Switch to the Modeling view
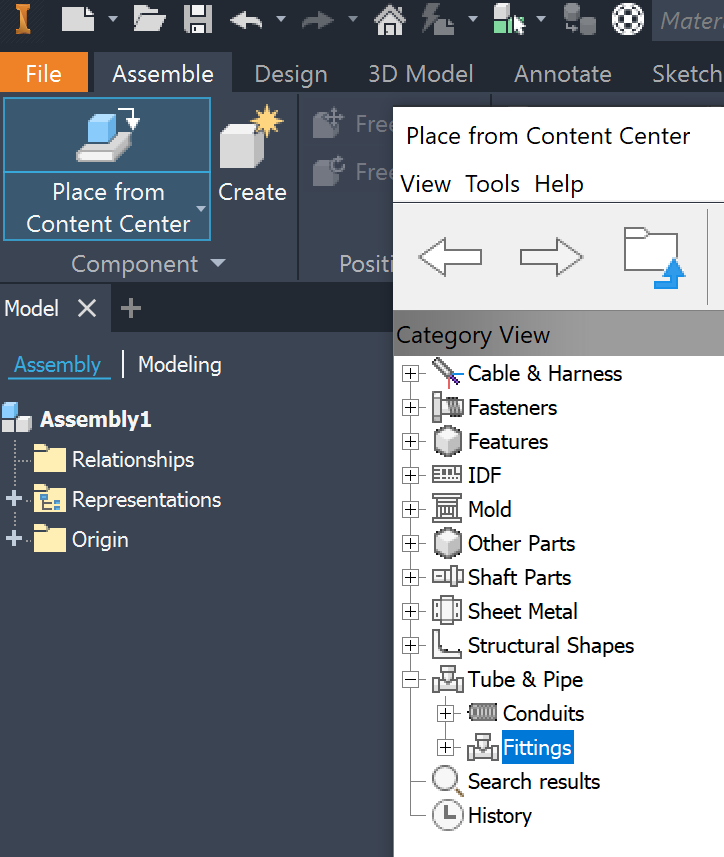The image size is (724, 857). coord(180,365)
